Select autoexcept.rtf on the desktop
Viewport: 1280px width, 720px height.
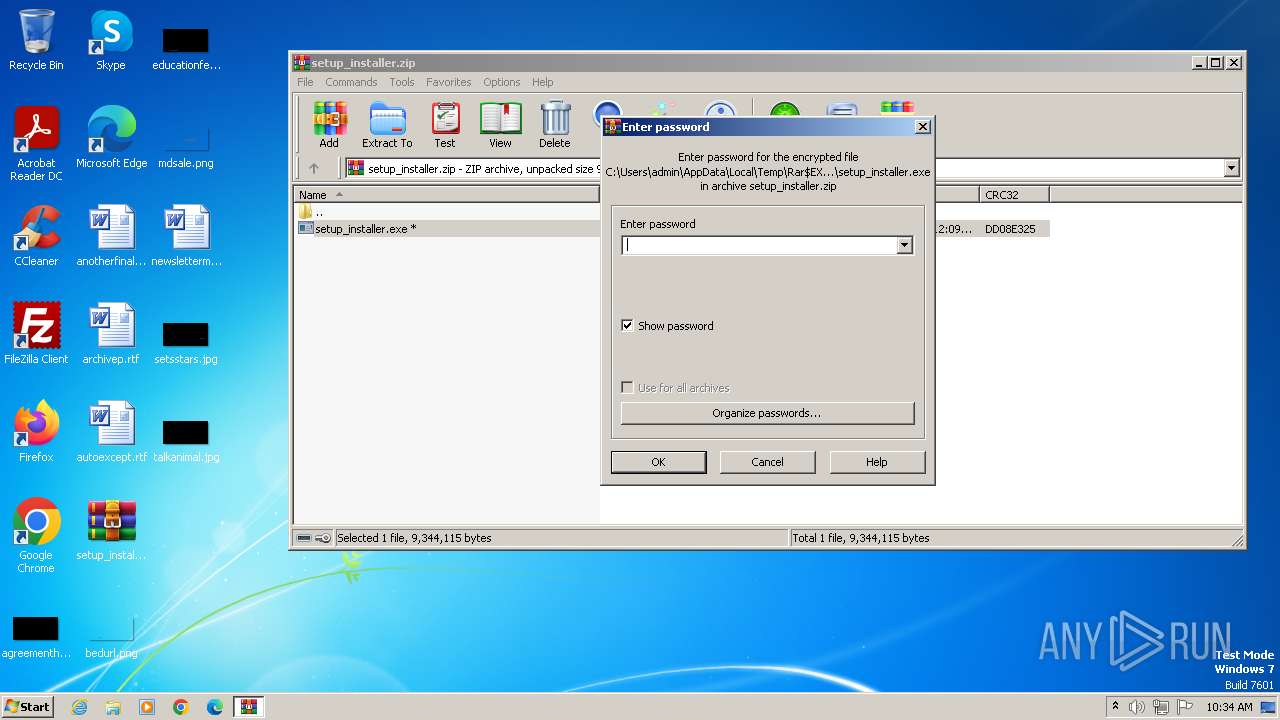pyautogui.click(x=111, y=432)
